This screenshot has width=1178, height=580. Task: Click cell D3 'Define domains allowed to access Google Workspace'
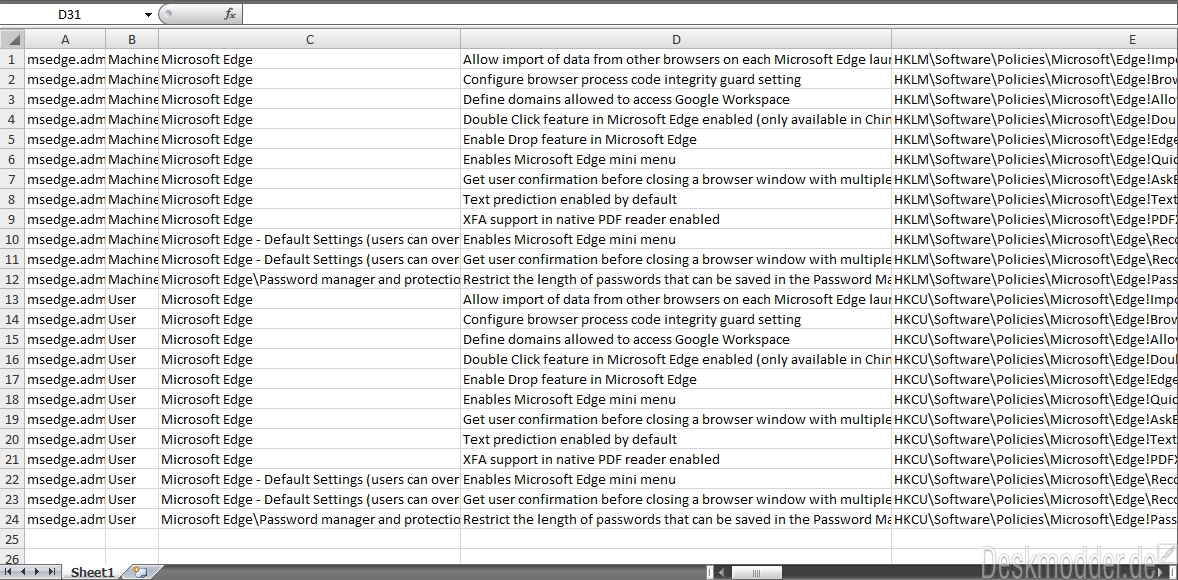click(676, 99)
